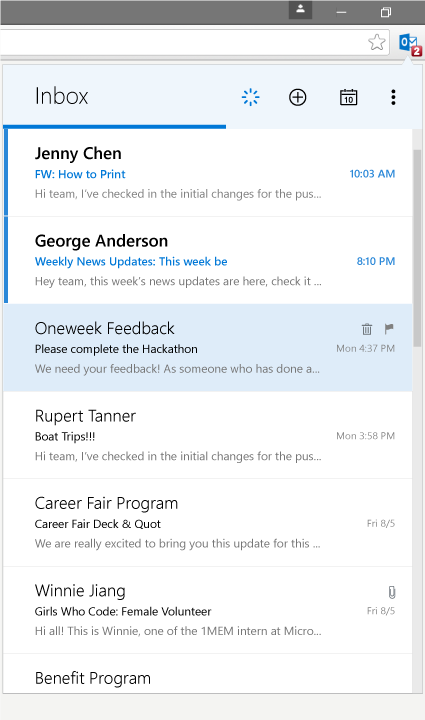Flag the Oneweek Feedback email
The height and width of the screenshot is (720, 425).
(x=389, y=328)
